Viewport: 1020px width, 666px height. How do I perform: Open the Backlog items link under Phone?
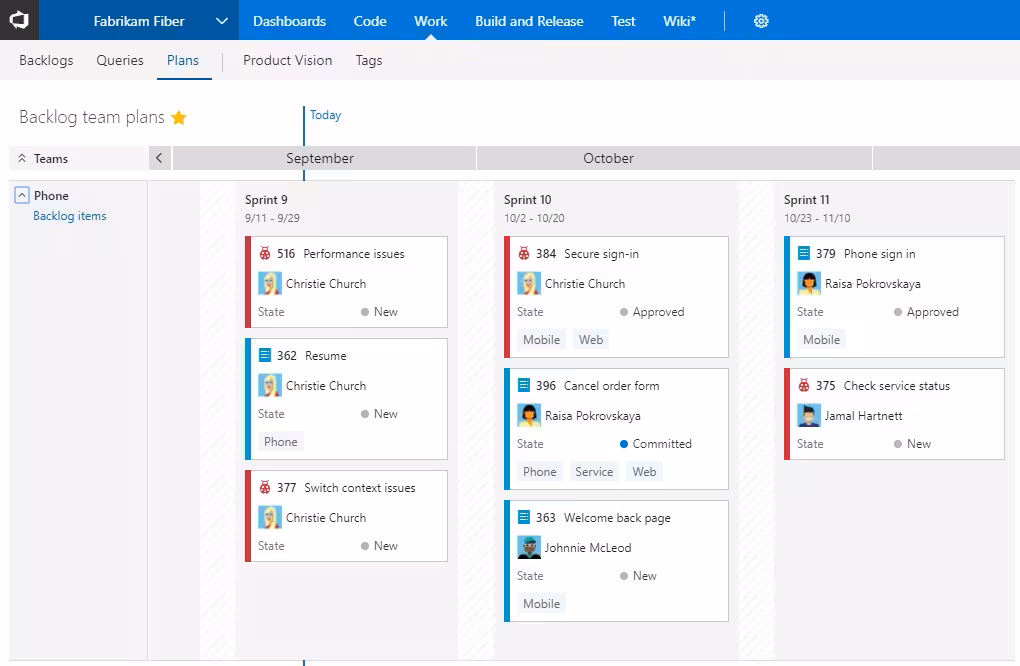[69, 216]
